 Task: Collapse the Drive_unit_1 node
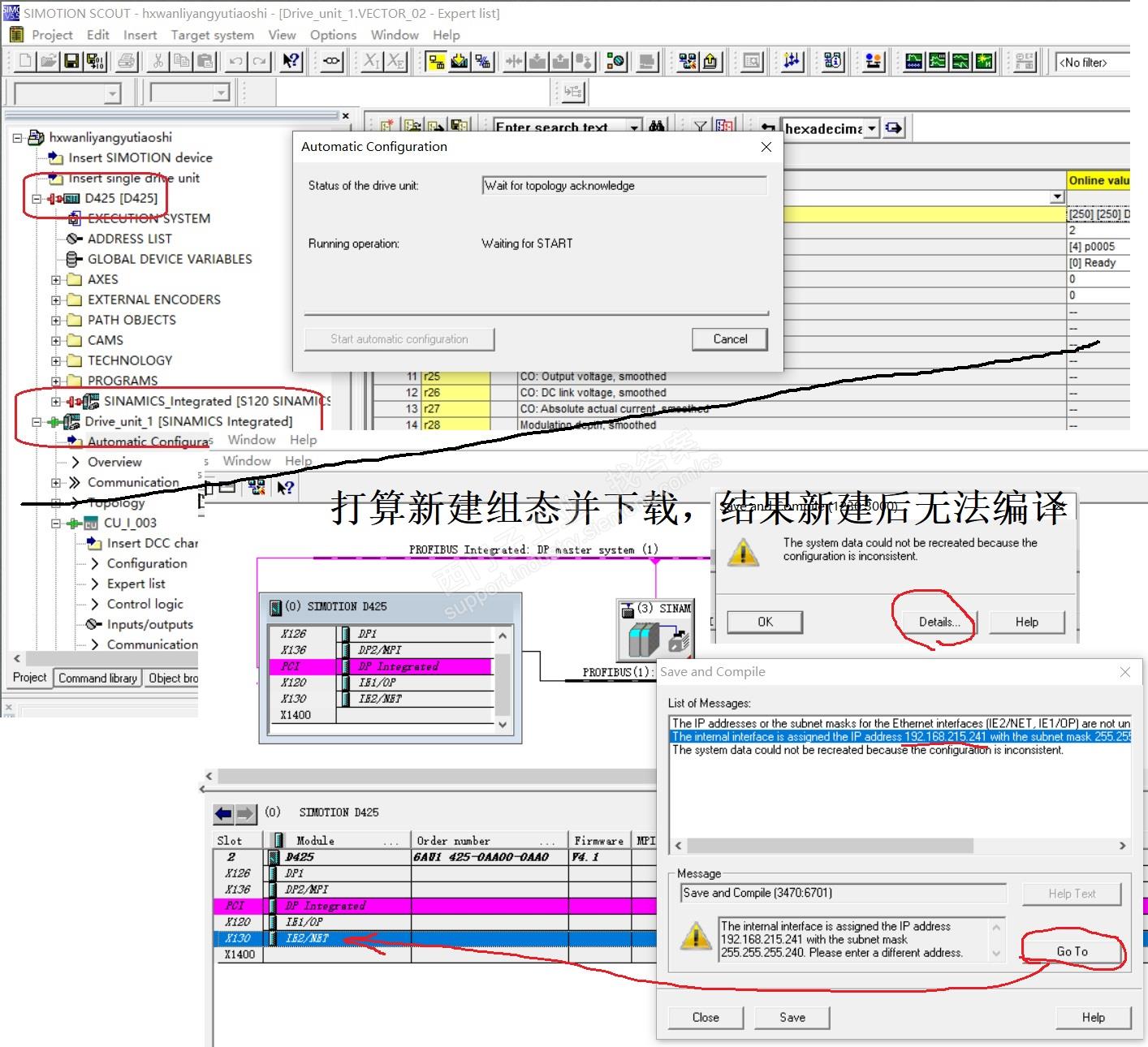[36, 421]
